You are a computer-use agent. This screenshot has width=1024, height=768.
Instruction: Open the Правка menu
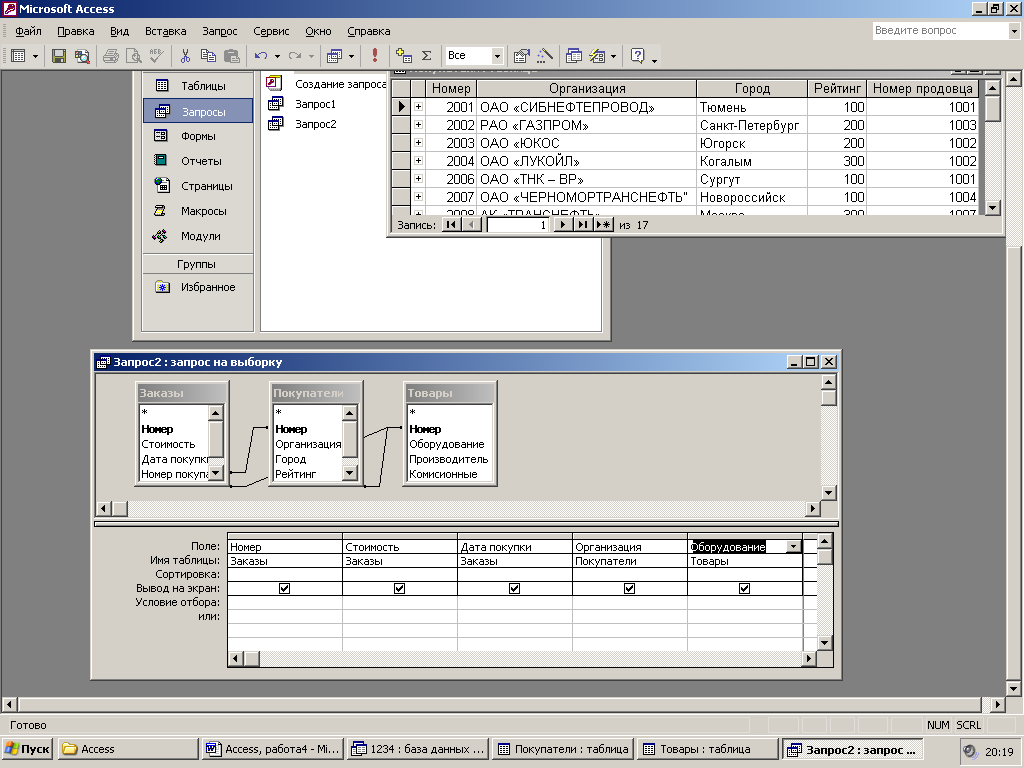pos(76,31)
